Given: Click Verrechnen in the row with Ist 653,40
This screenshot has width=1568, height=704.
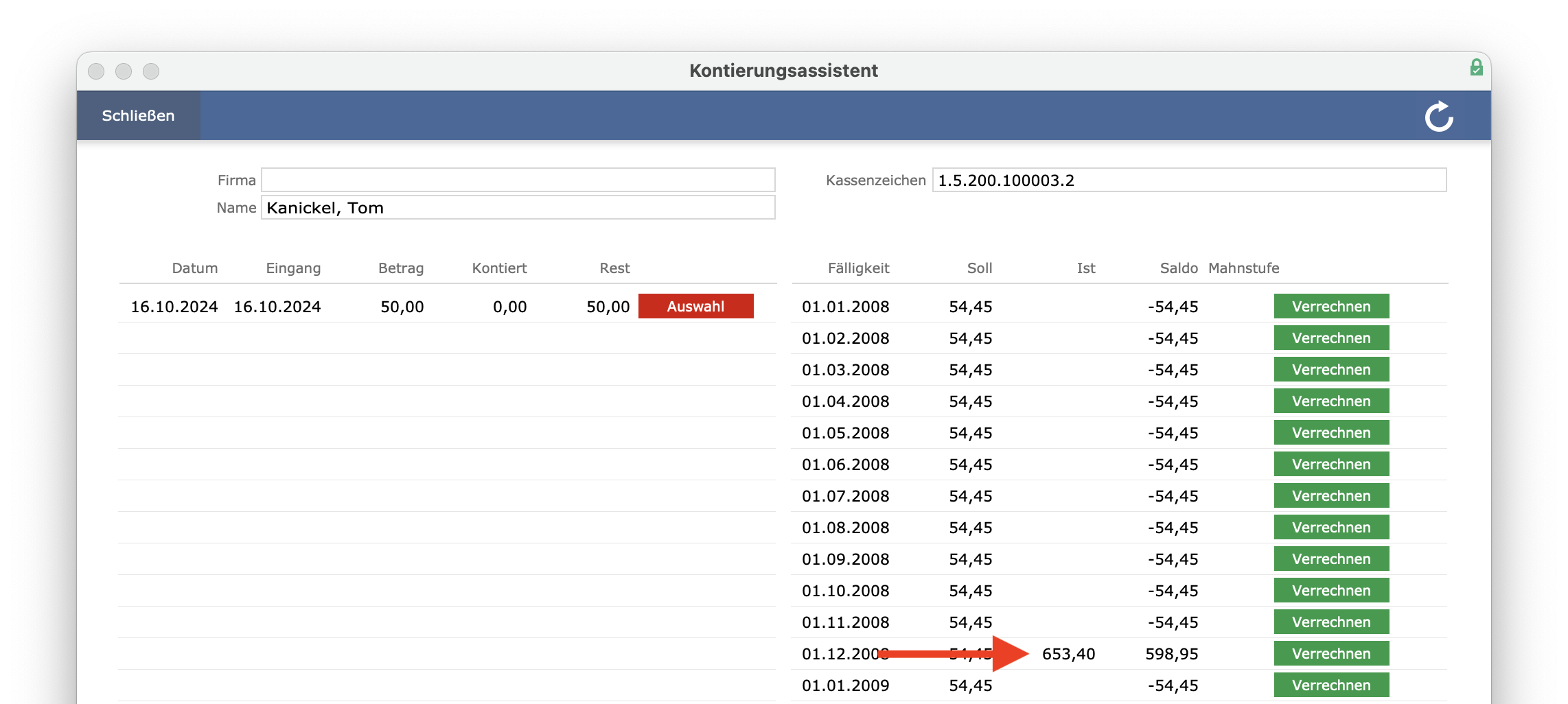Looking at the screenshot, I should tap(1331, 653).
